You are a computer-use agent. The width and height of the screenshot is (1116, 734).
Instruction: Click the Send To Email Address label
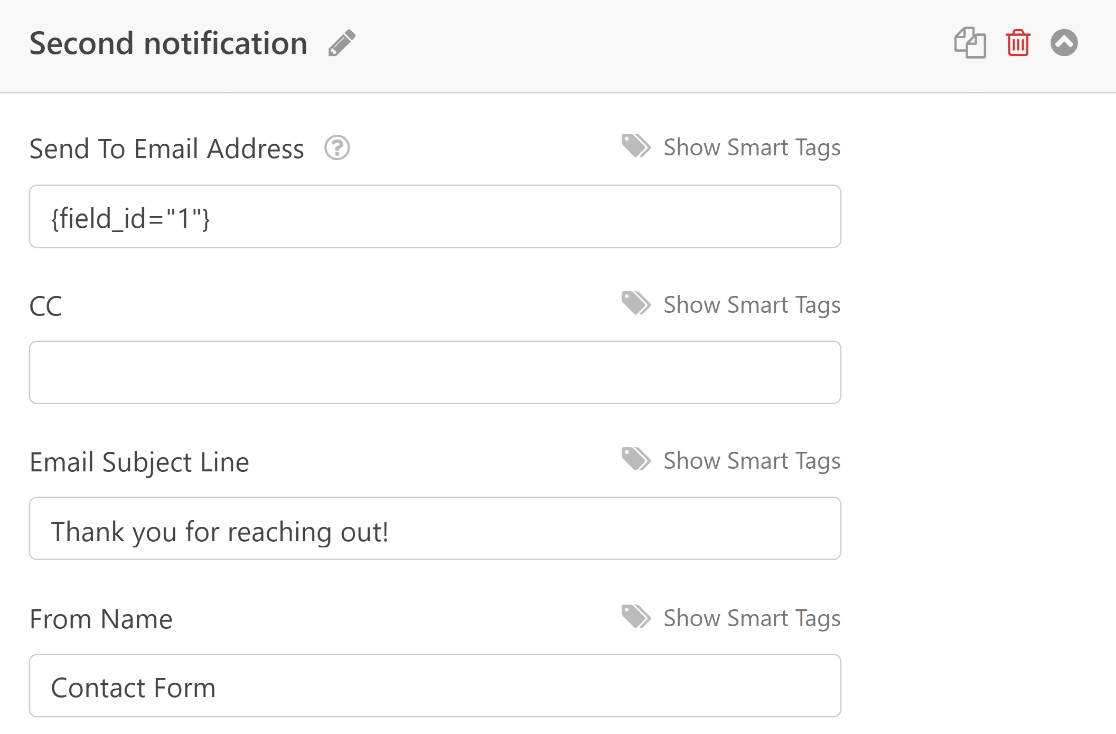167,149
